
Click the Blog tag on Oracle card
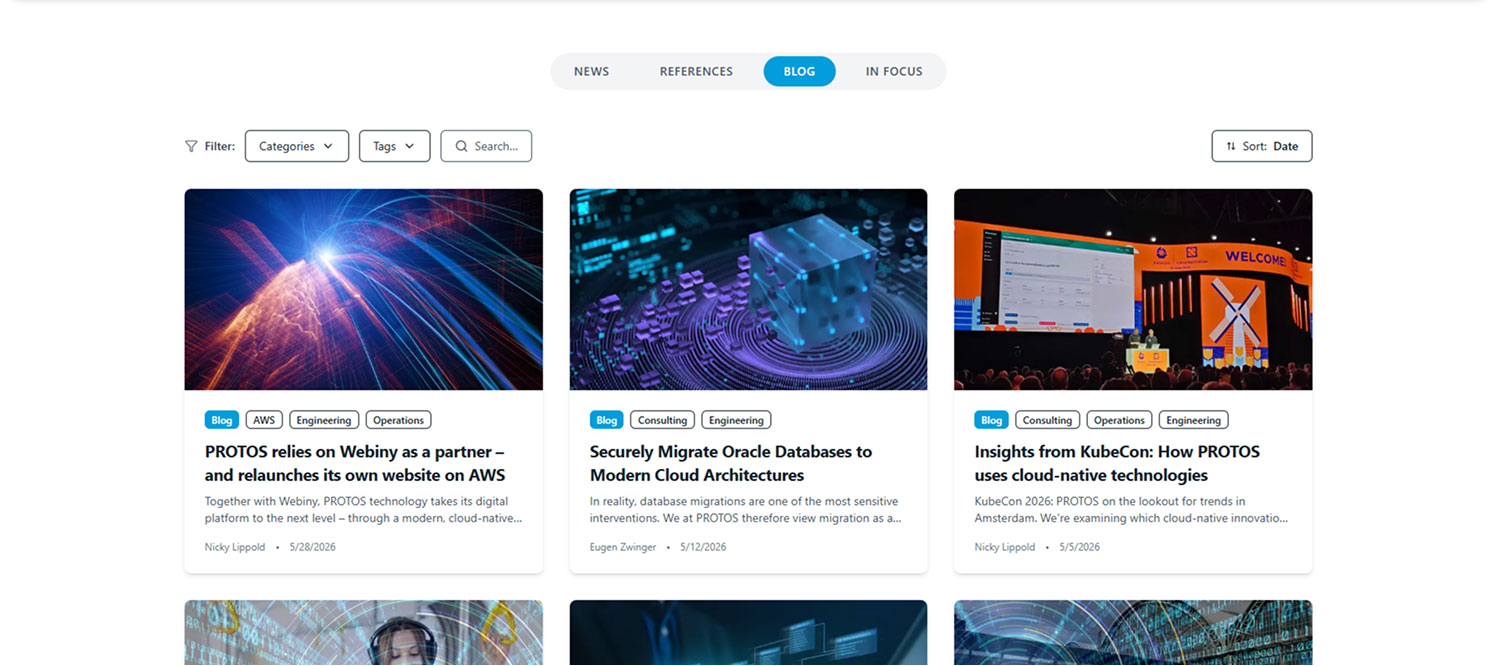[607, 420]
